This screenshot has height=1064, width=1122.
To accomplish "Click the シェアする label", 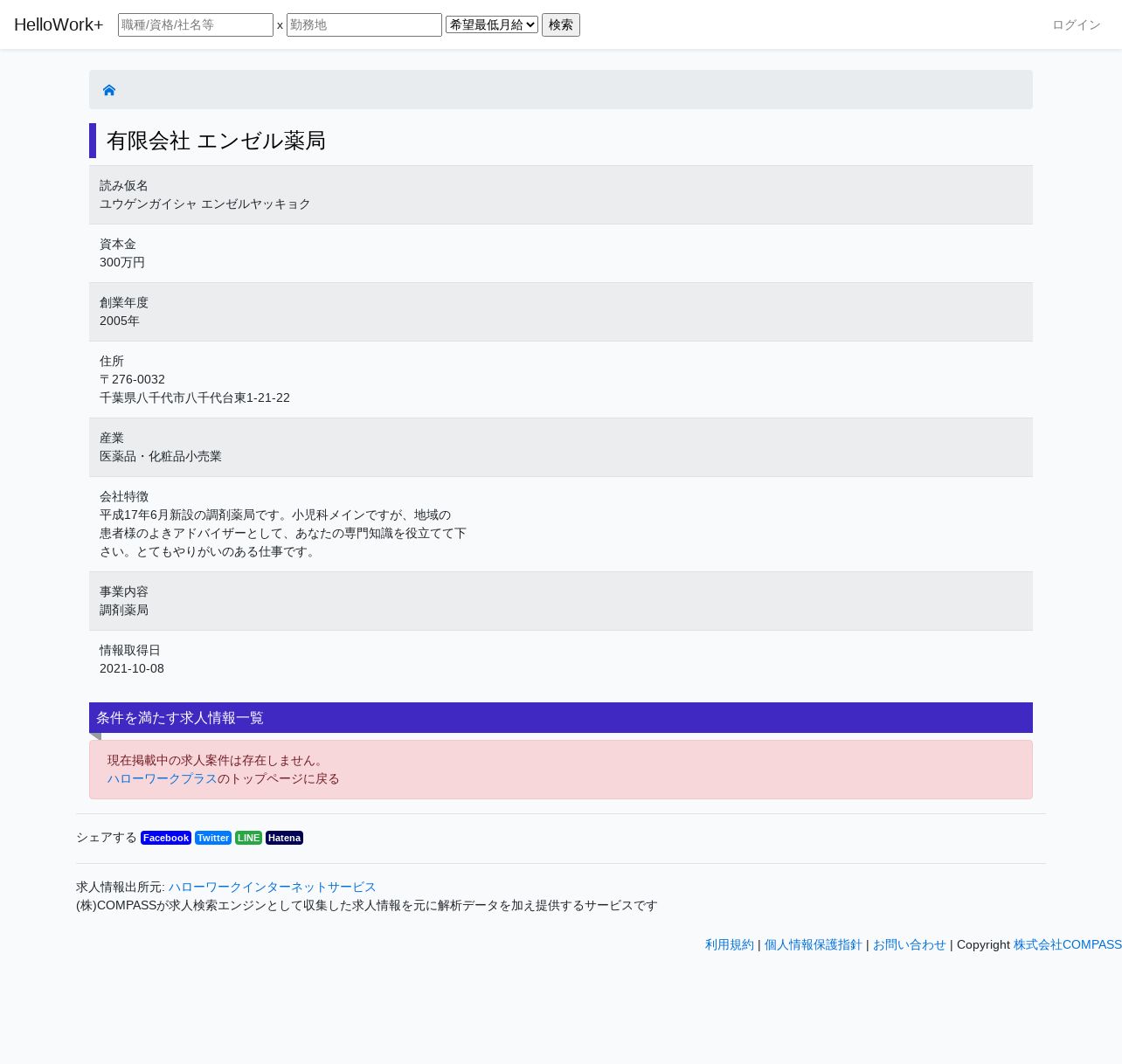I will (x=107, y=837).
